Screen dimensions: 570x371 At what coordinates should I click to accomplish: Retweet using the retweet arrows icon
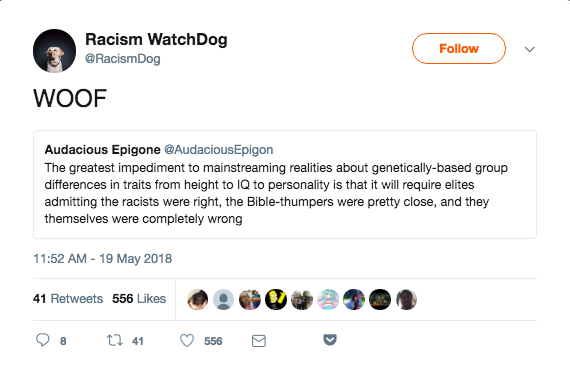coord(115,340)
